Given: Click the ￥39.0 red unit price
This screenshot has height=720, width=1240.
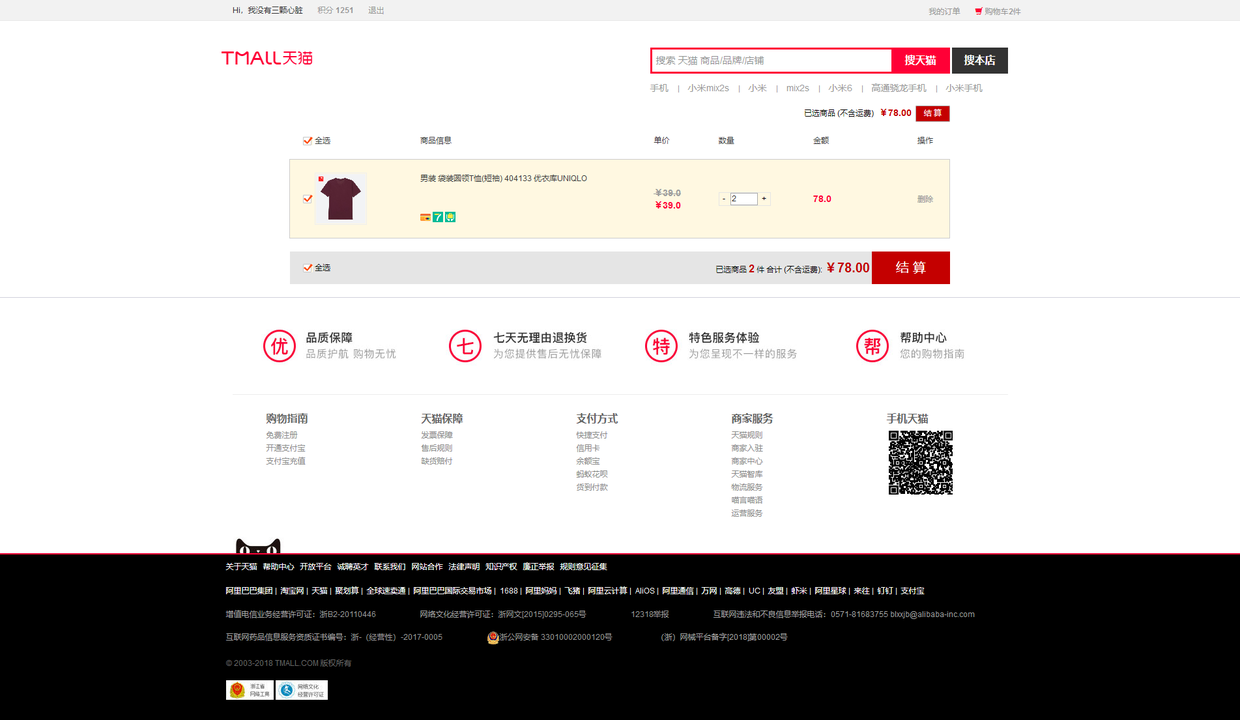Looking at the screenshot, I should tap(668, 206).
